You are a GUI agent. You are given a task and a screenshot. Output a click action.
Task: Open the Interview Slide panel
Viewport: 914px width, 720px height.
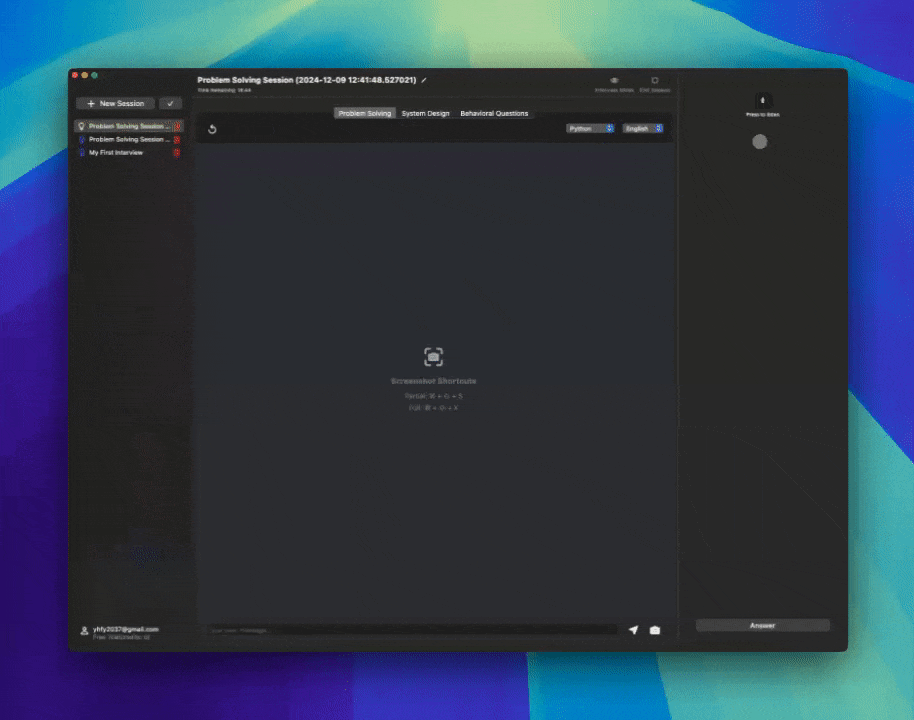[x=614, y=81]
